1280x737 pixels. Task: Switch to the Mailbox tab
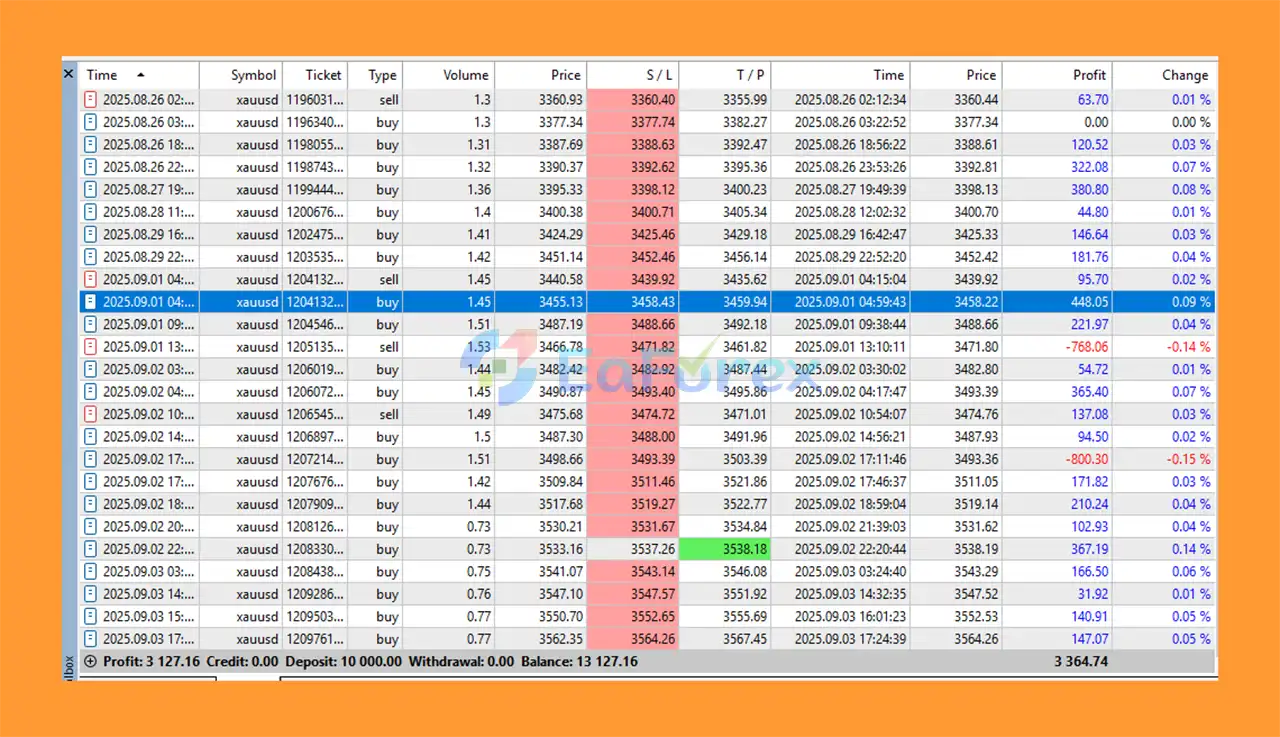(x=68, y=662)
